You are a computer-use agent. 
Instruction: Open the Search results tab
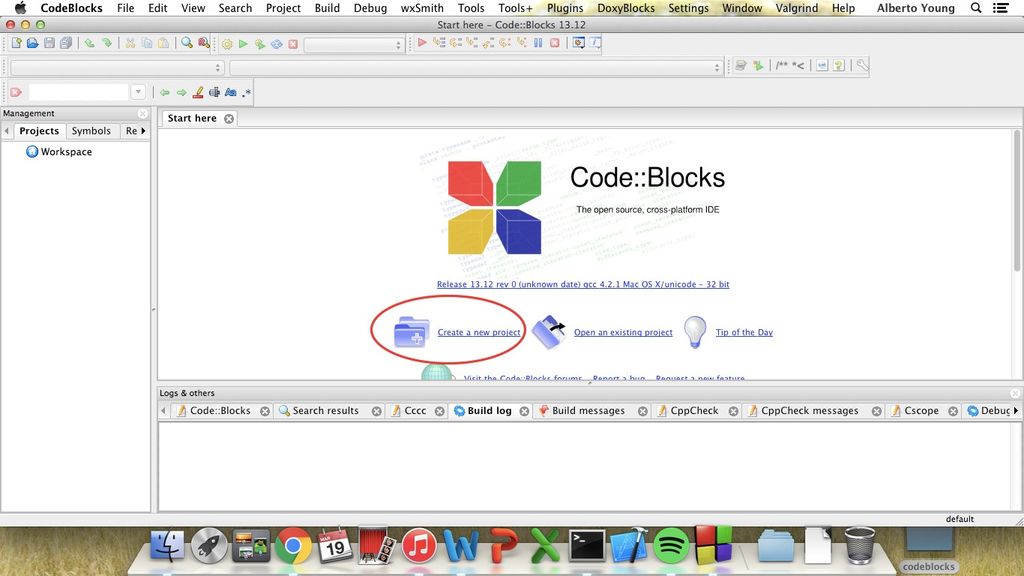pos(325,411)
